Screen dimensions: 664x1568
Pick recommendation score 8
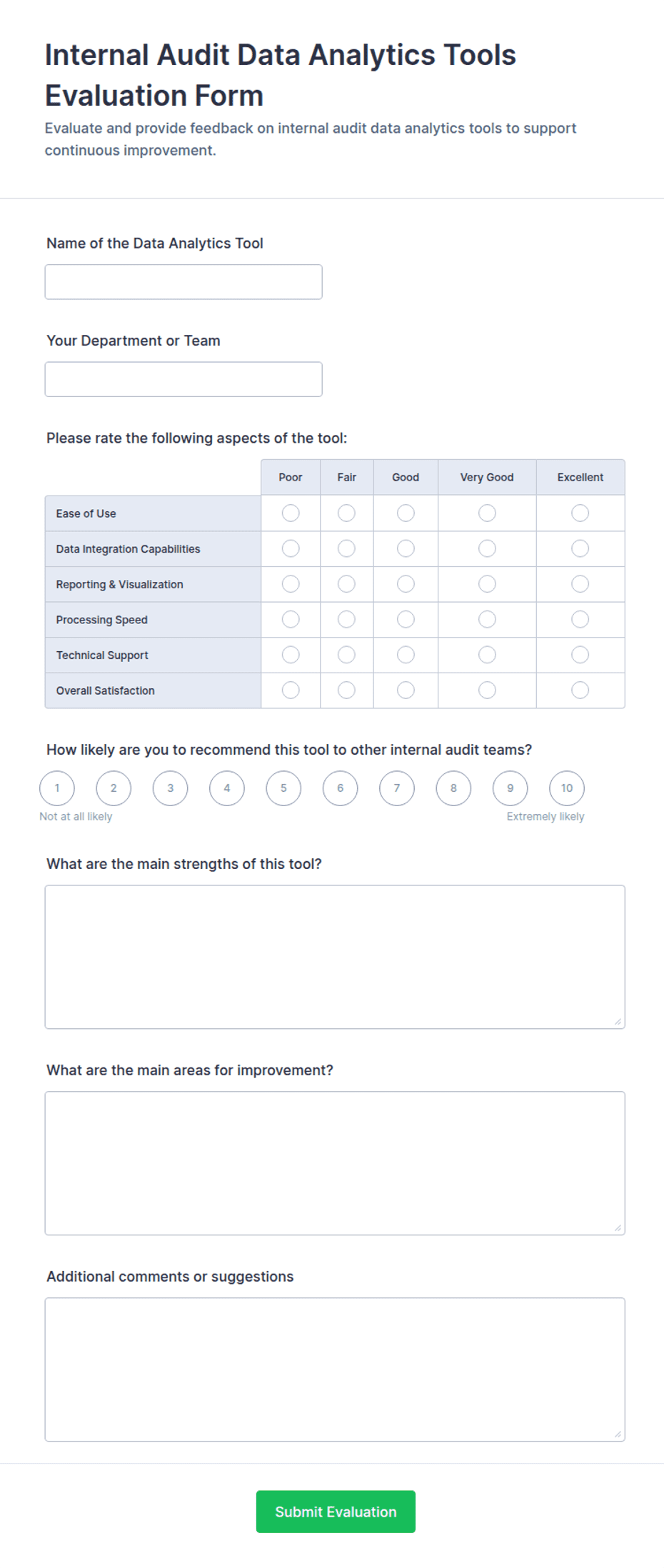453,788
